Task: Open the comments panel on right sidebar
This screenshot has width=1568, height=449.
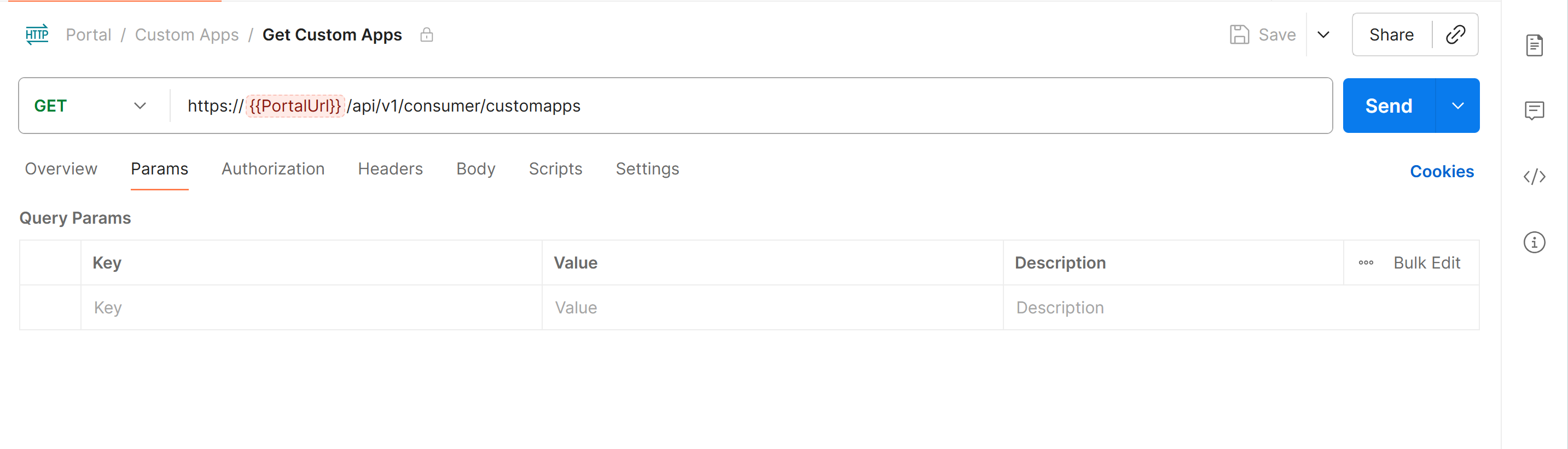Action: (x=1536, y=110)
